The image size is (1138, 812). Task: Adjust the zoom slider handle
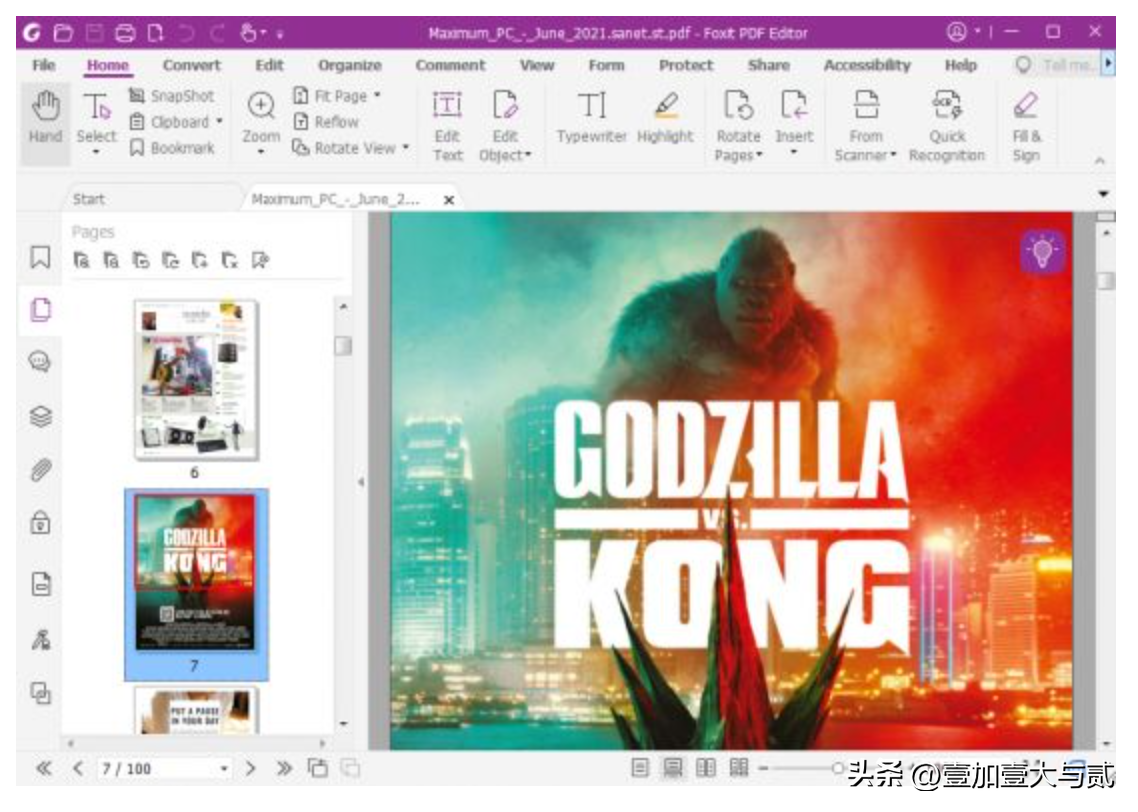pyautogui.click(x=838, y=768)
